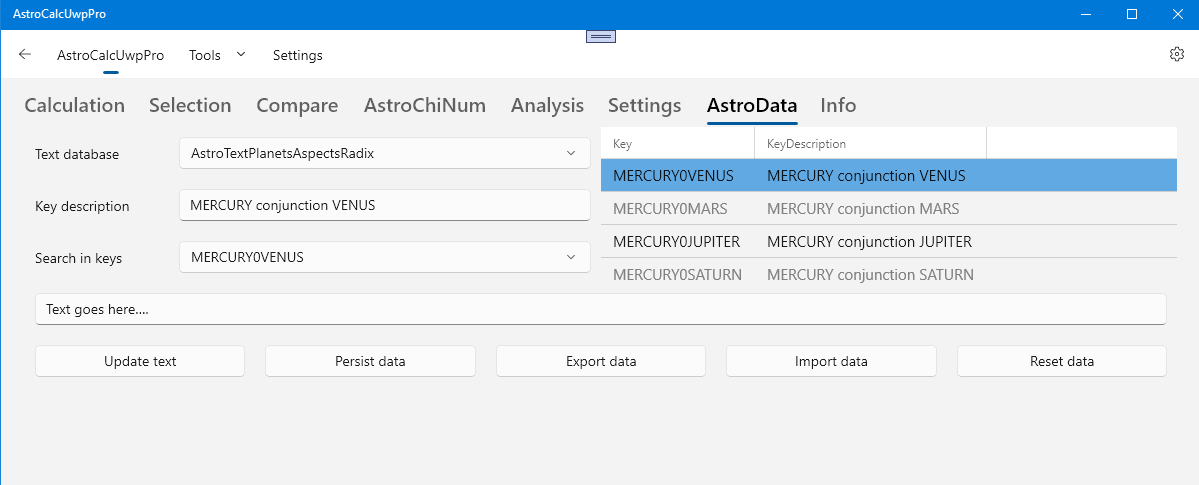The height and width of the screenshot is (485, 1199).
Task: Go to the Info tab
Action: point(838,105)
